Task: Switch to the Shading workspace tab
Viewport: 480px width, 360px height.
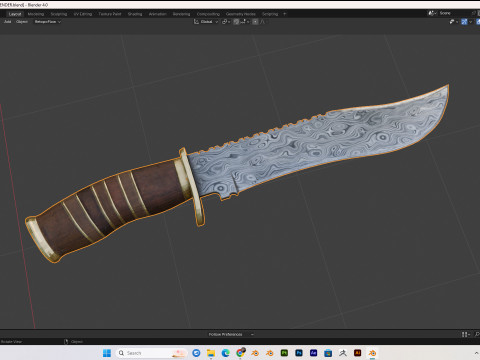Action: pos(135,14)
